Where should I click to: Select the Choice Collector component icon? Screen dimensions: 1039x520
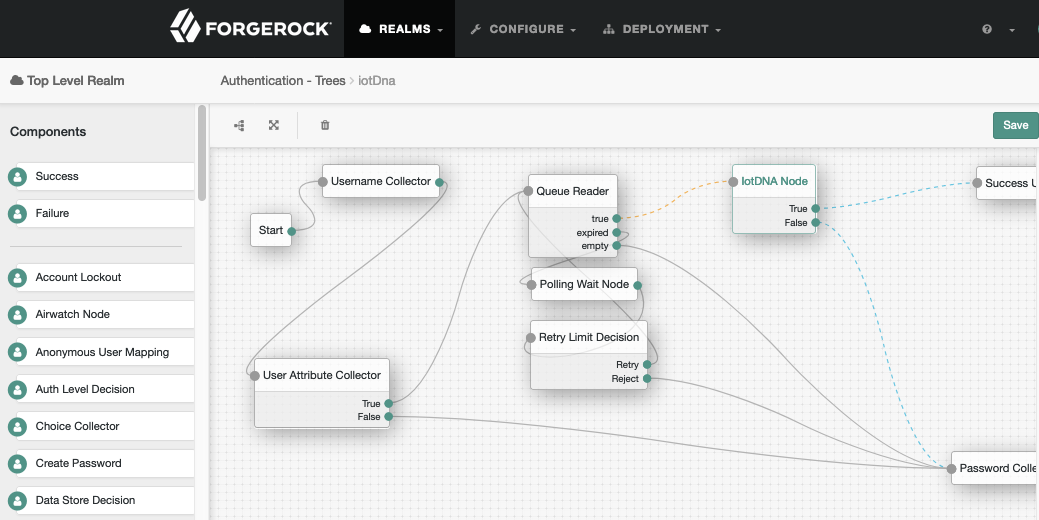coord(17,427)
